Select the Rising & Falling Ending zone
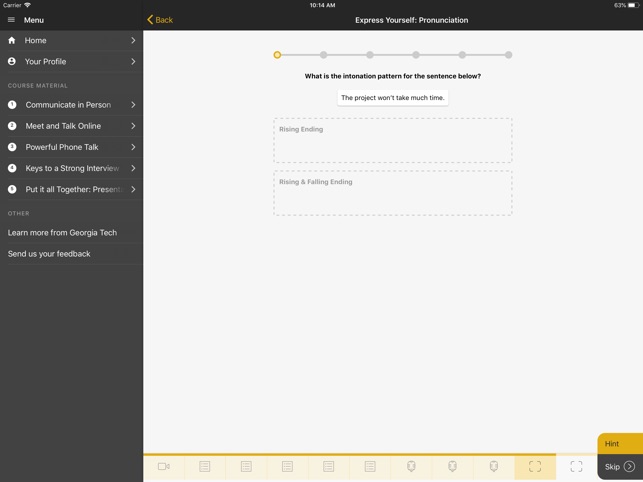Screen dimensions: 643x482 point(392,193)
